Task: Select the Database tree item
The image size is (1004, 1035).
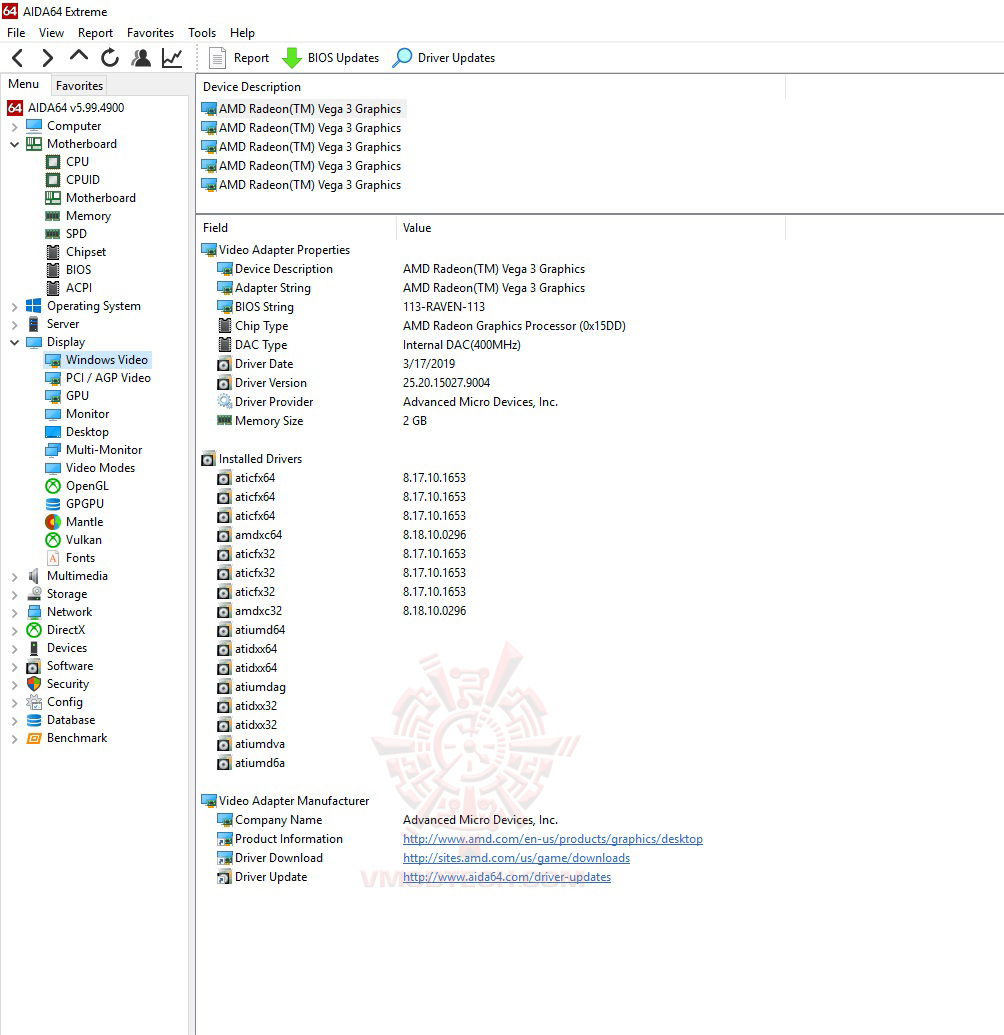Action: pyautogui.click(x=71, y=720)
